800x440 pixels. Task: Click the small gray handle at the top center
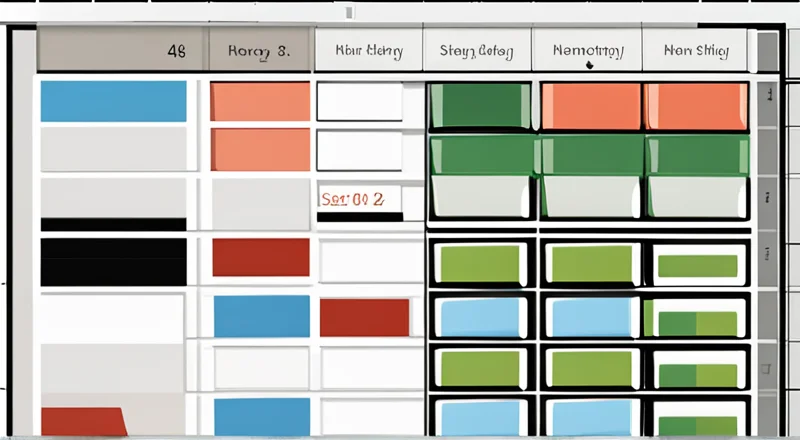coord(348,12)
